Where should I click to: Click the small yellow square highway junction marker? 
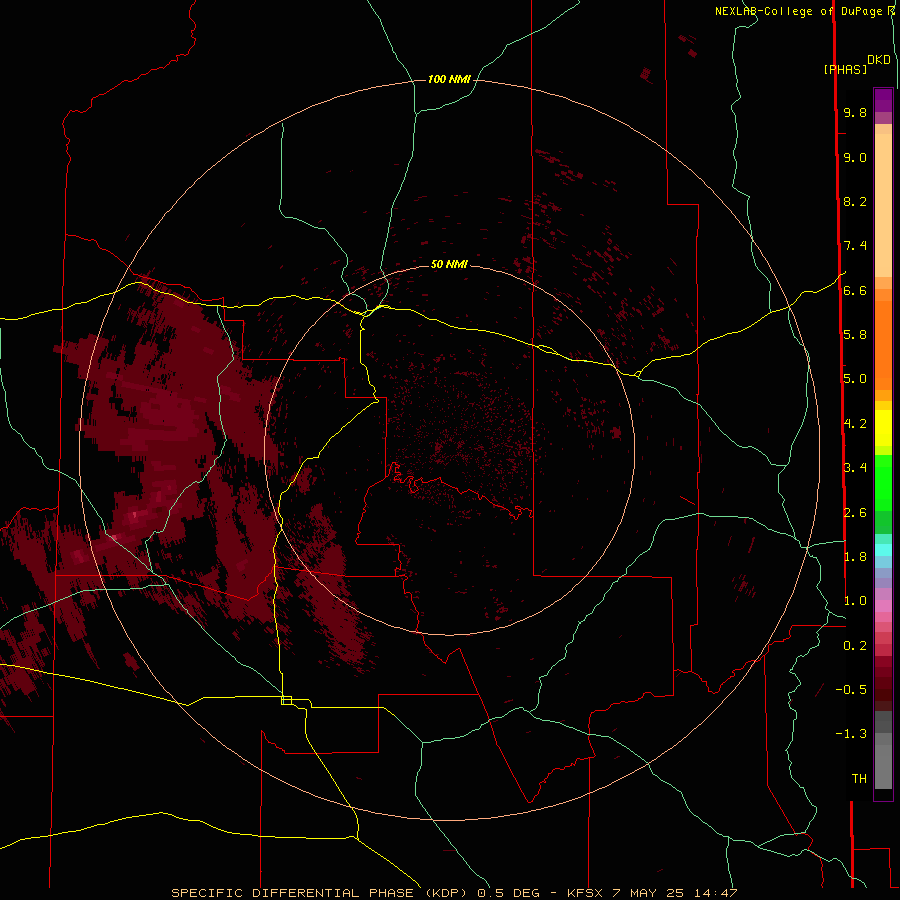pyautogui.click(x=286, y=700)
